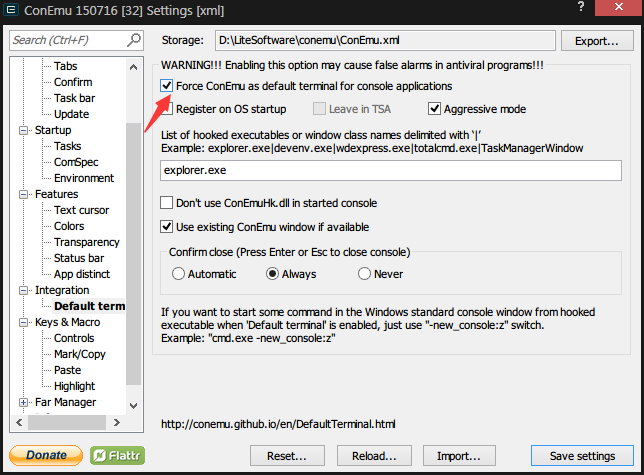Click the ConEmu title bar app icon
Screen dimensions: 644x475
pos(11,10)
